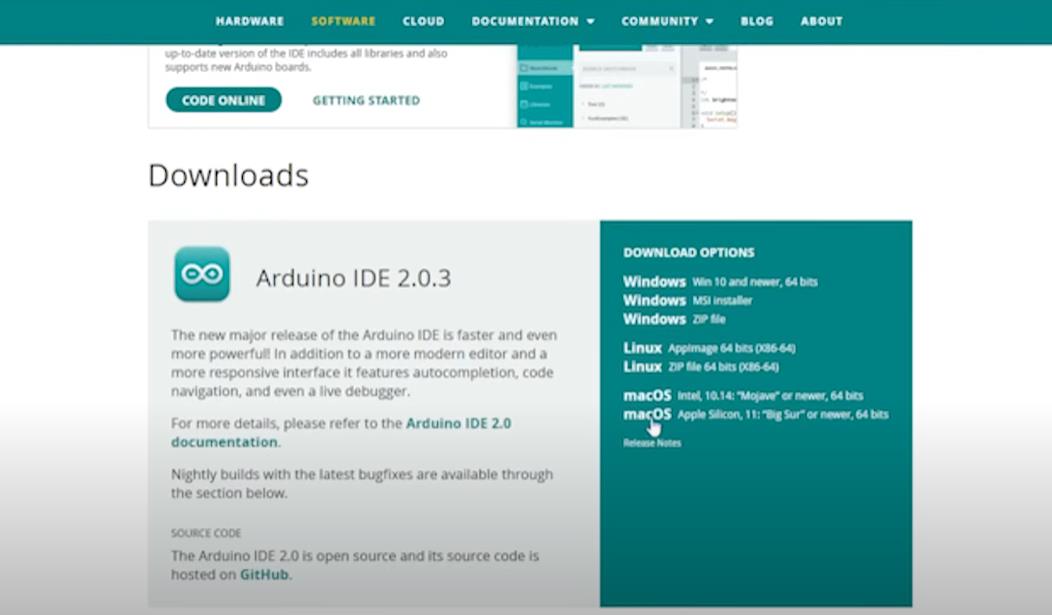The height and width of the screenshot is (615, 1052).
Task: Click the Arduino IDE 2.0.3 title
Action: click(x=354, y=278)
